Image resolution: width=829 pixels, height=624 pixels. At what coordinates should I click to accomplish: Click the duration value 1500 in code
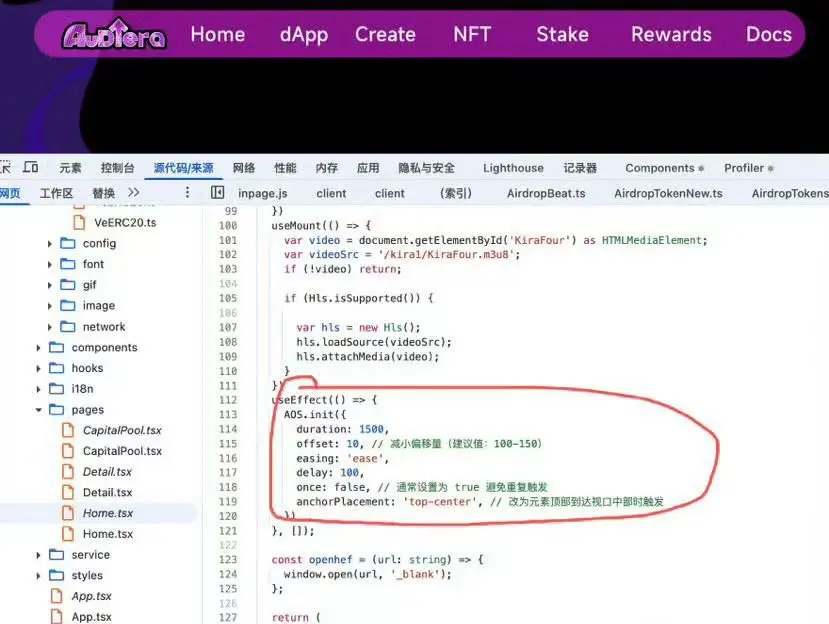click(x=371, y=429)
